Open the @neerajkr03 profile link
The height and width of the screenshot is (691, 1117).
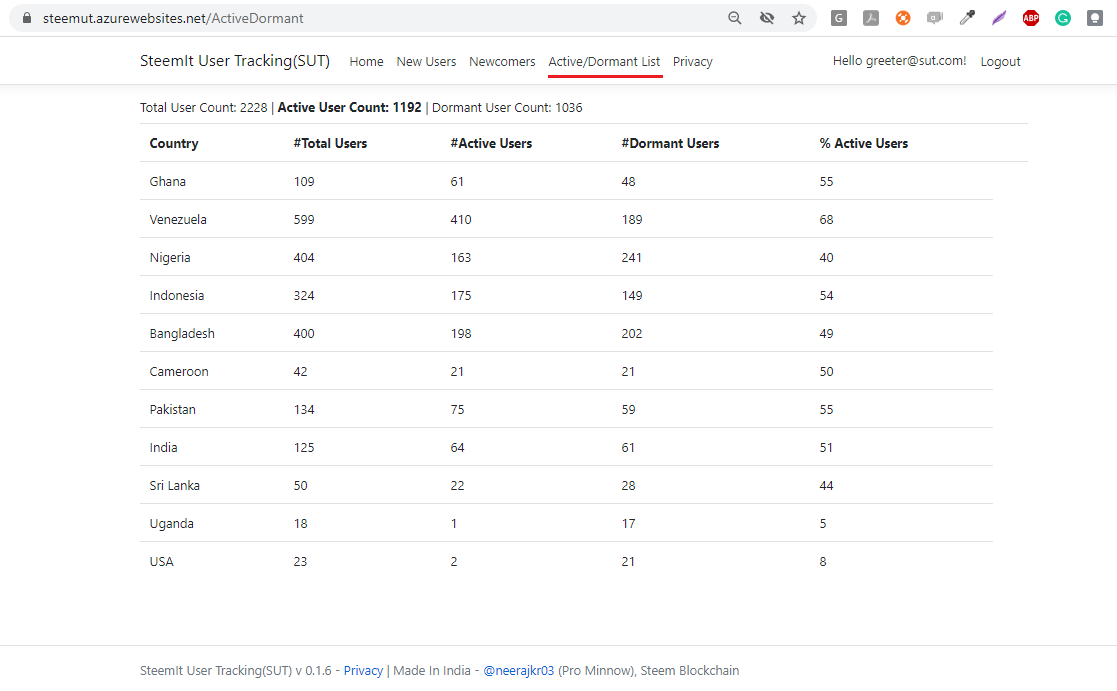click(519, 670)
